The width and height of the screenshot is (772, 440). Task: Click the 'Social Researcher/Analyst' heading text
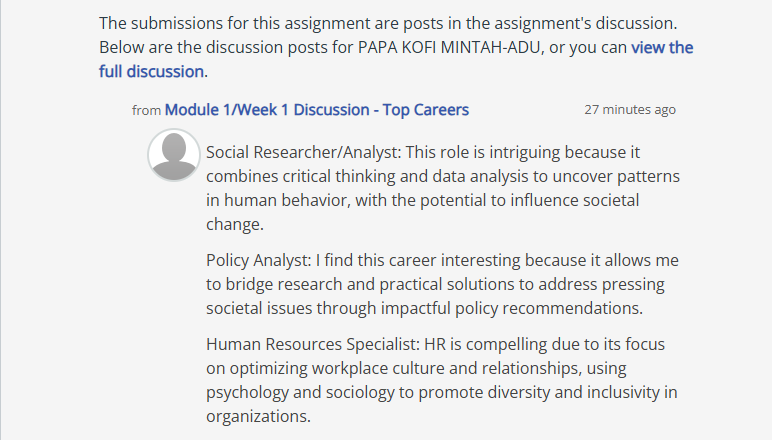(x=303, y=153)
